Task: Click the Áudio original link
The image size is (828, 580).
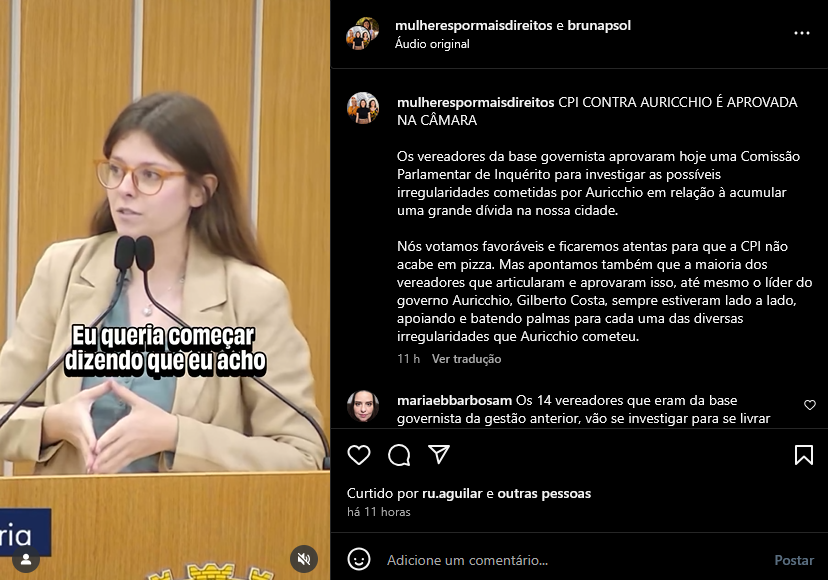Action: 432,44
